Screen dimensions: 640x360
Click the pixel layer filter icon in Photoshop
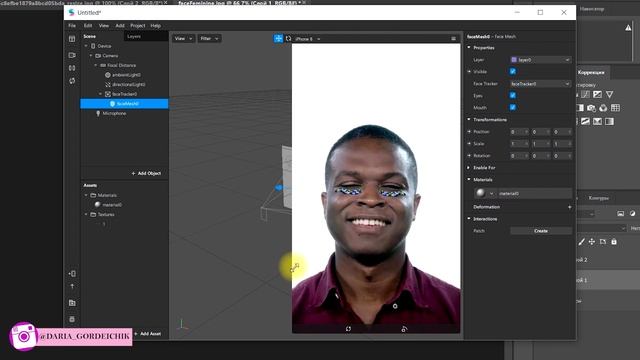tap(620, 213)
